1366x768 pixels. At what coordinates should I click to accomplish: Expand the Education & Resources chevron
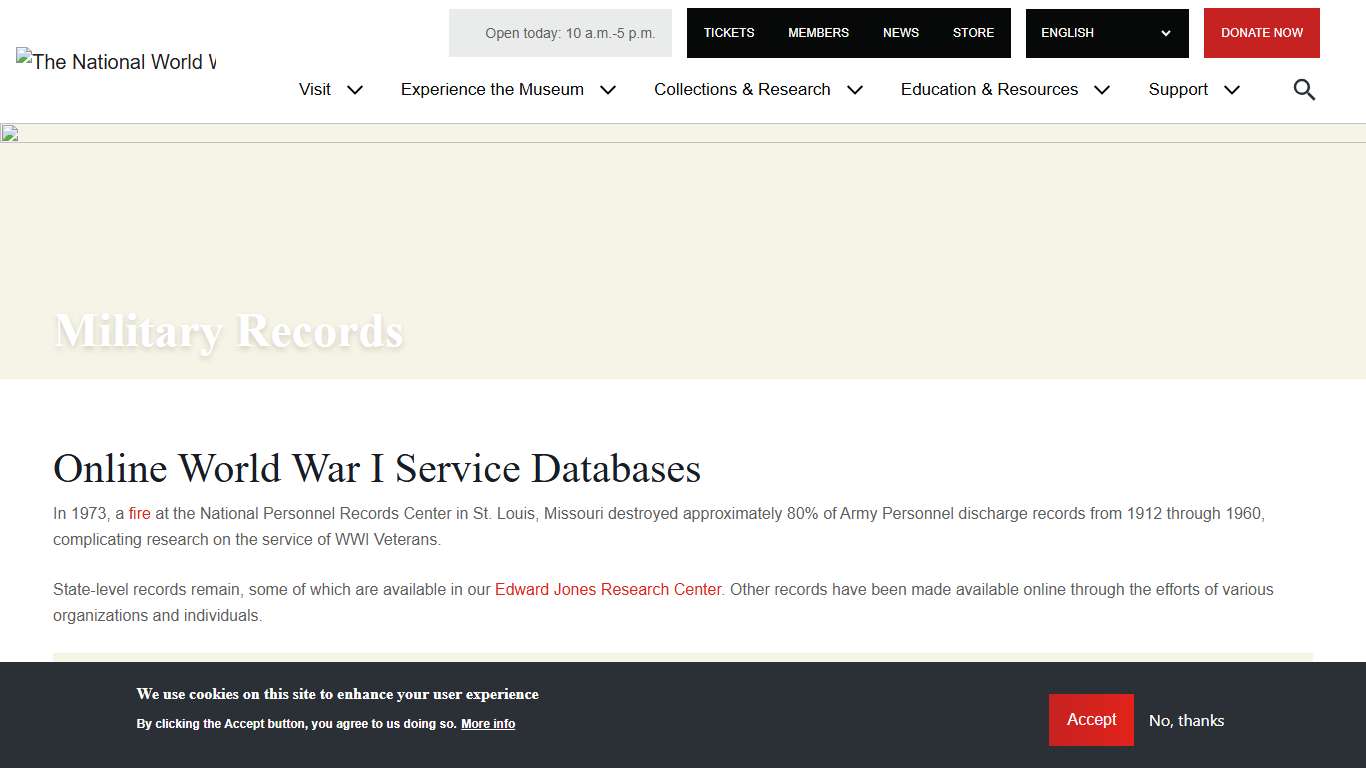[1102, 90]
